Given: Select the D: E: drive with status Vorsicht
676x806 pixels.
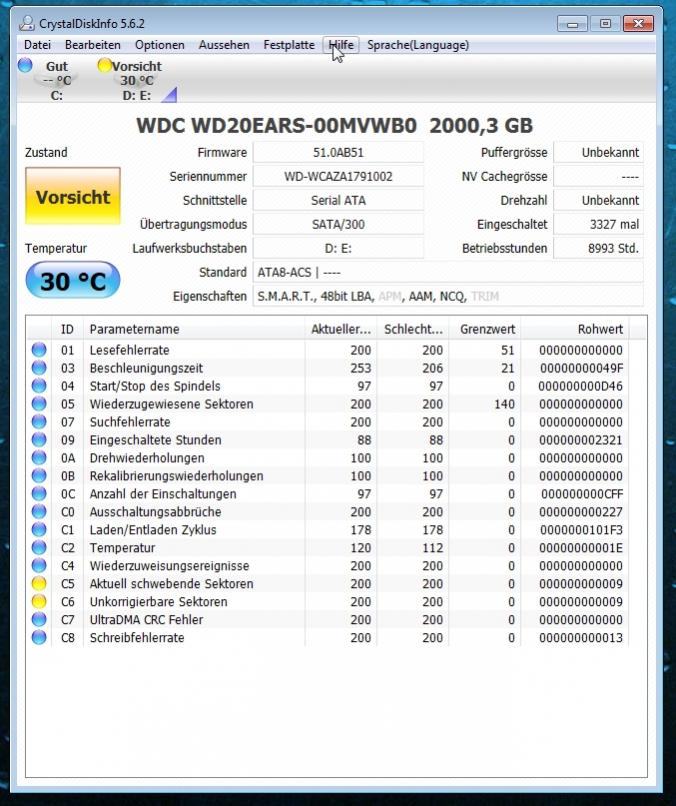Looking at the screenshot, I should point(137,81).
